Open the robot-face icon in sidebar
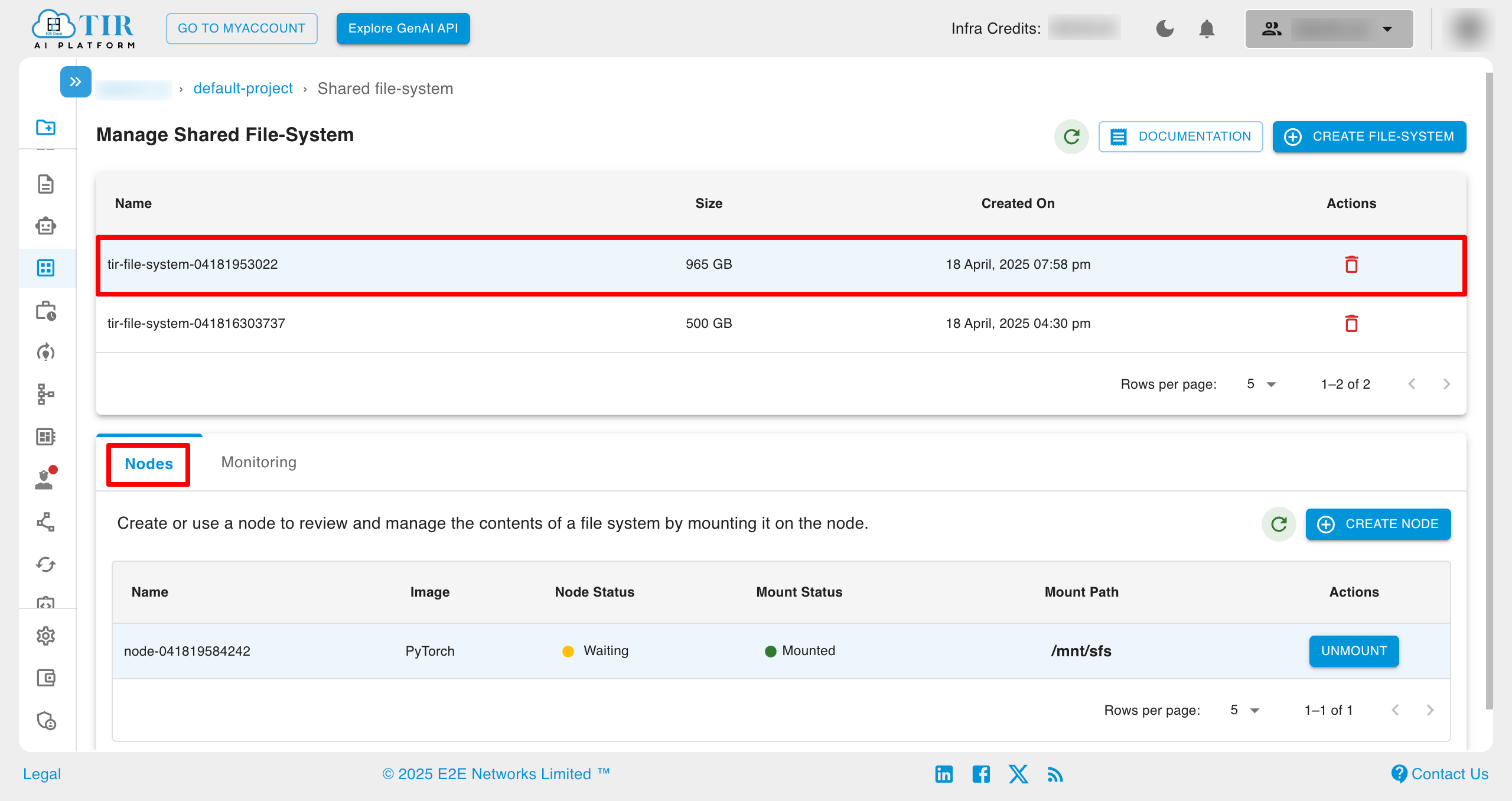This screenshot has width=1512, height=801. tap(45, 226)
